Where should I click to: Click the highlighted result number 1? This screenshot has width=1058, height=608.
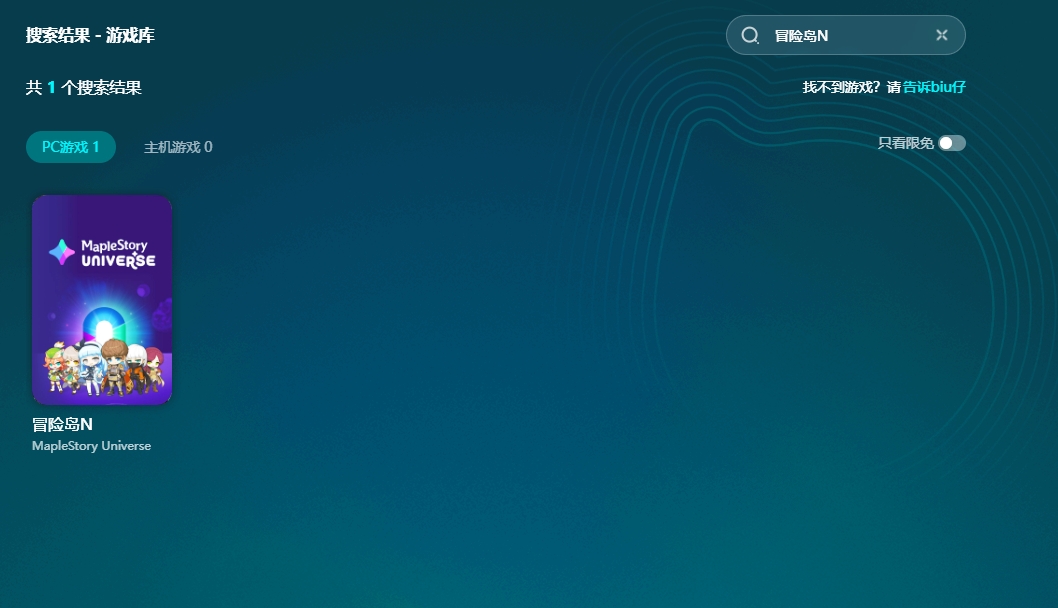[x=51, y=88]
